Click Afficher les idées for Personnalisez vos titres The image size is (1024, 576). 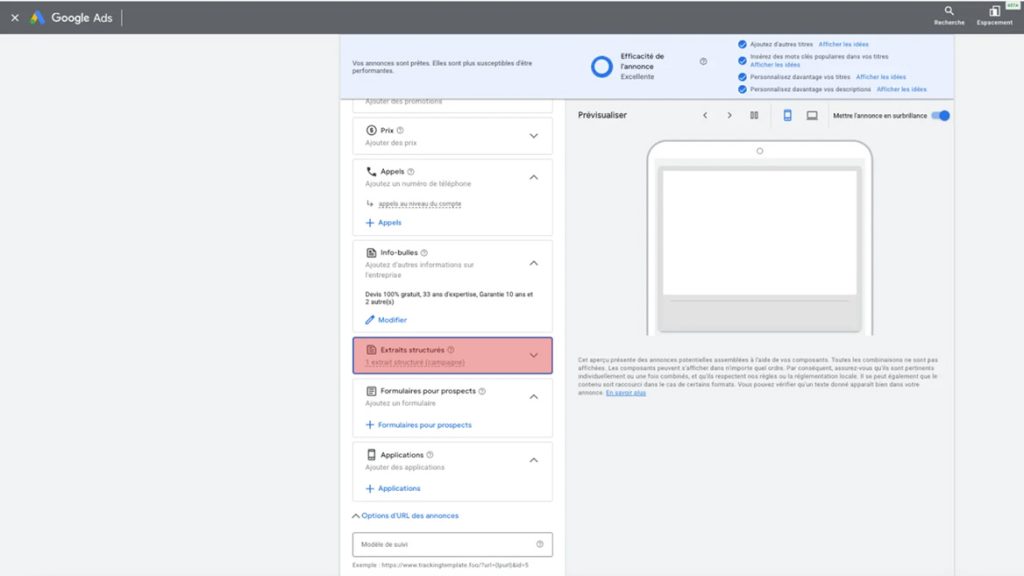880,77
